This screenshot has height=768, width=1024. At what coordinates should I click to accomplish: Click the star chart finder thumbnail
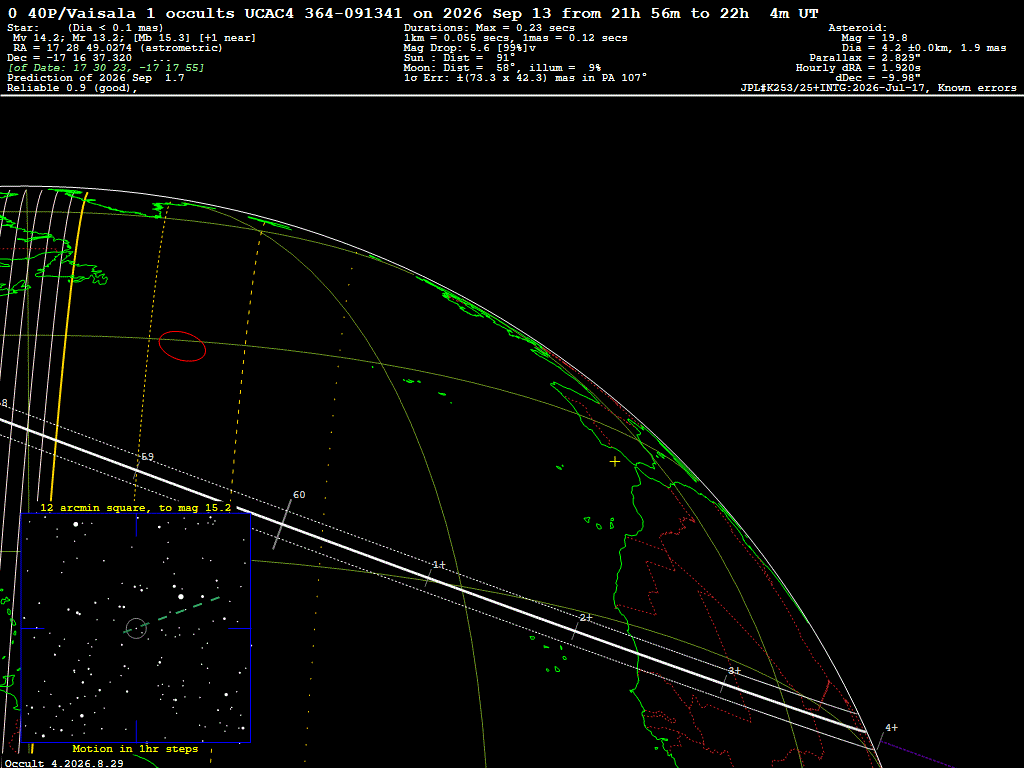tap(136, 628)
